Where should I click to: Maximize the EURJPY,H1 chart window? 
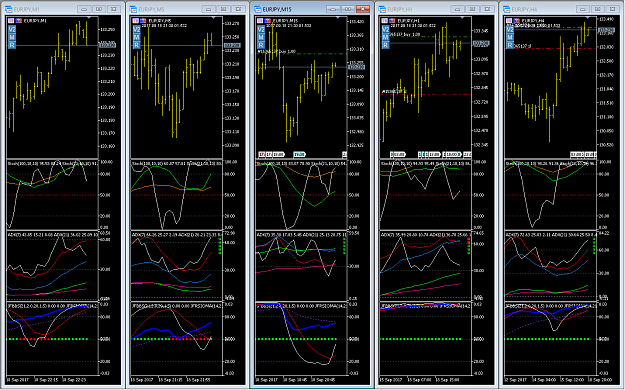[472, 9]
